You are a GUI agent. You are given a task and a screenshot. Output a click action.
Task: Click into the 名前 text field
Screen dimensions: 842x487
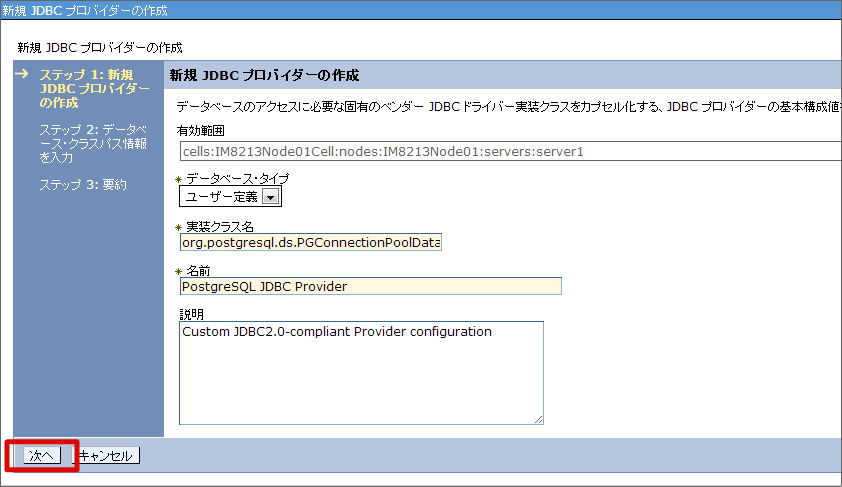click(x=370, y=286)
